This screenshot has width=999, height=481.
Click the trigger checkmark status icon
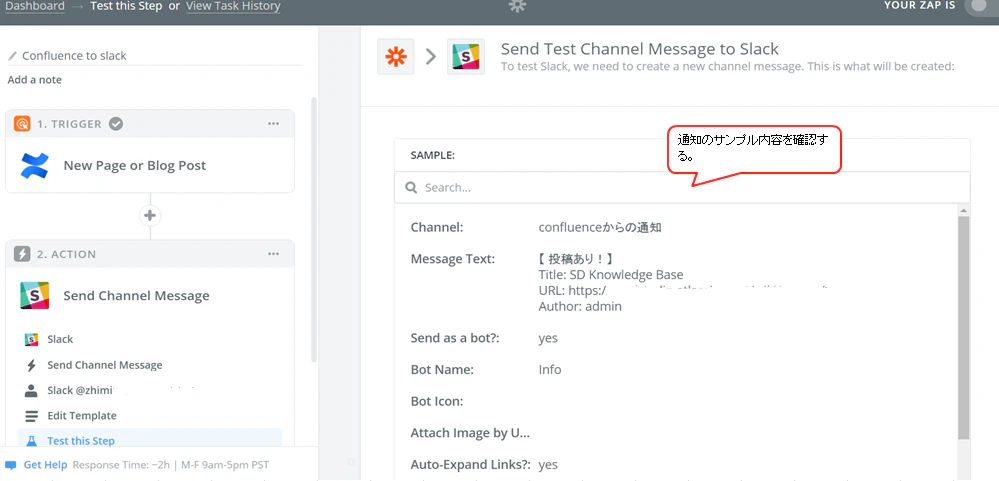[115, 124]
